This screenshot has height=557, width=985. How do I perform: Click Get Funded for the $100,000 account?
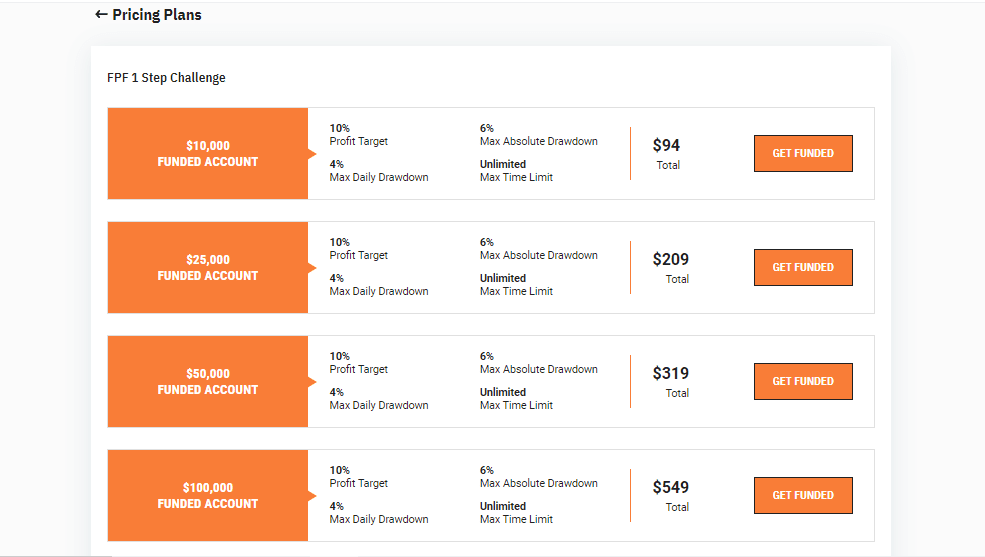(803, 495)
